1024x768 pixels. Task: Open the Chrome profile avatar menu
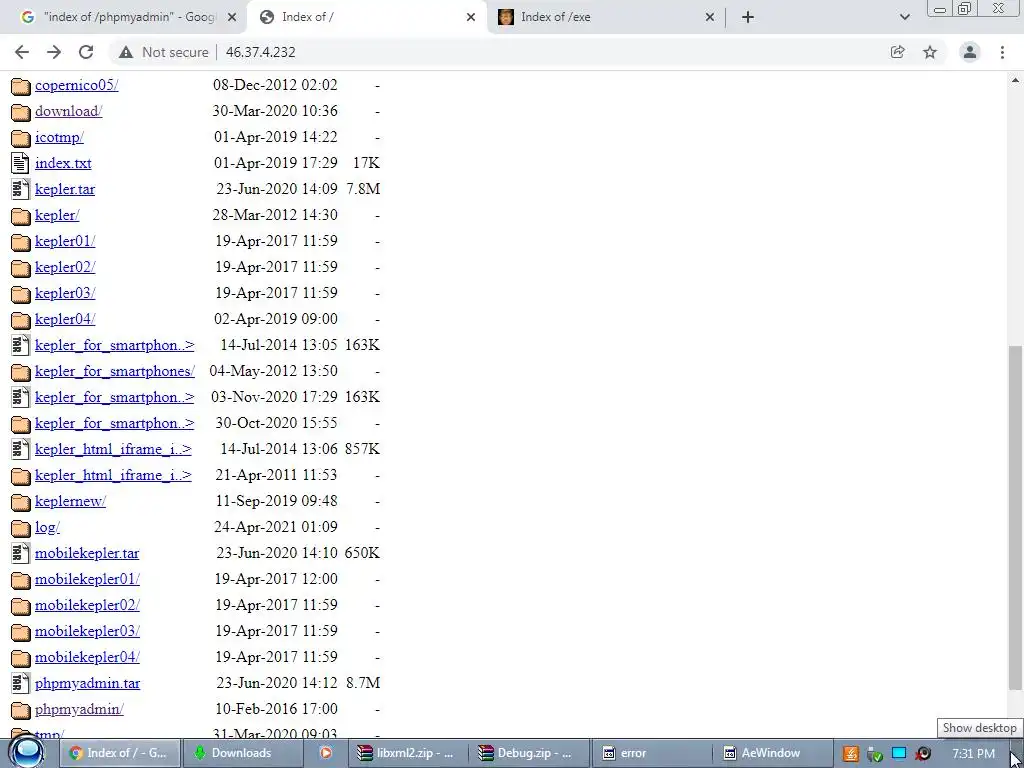(x=970, y=52)
